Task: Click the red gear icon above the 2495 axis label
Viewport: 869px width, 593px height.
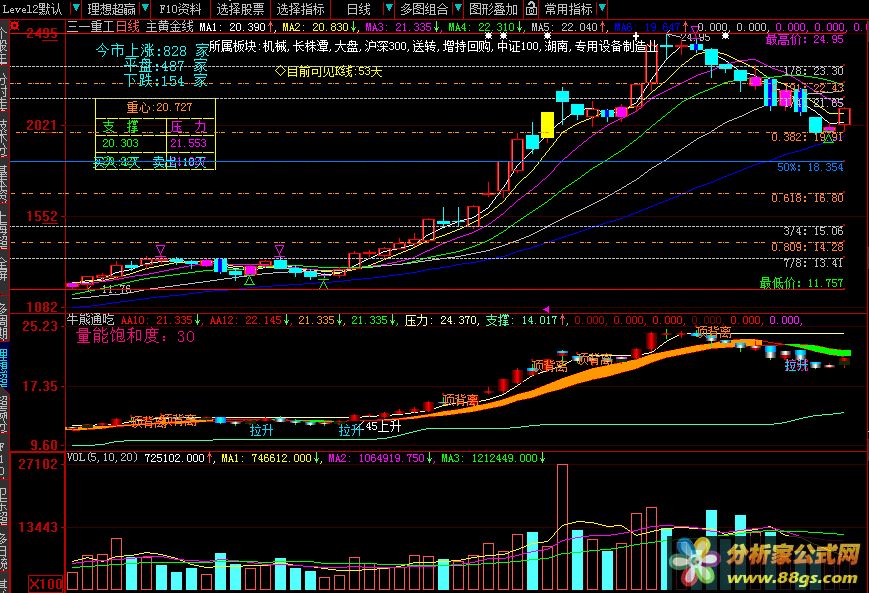Action: click(15, 26)
